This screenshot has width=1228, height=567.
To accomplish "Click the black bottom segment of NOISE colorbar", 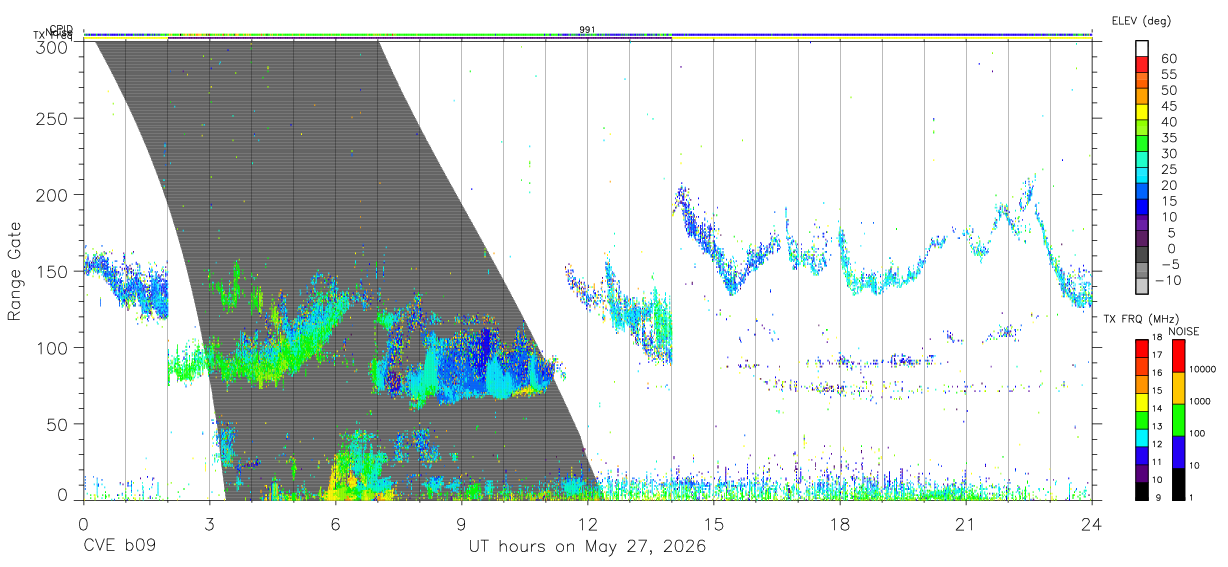I will (x=1178, y=483).
